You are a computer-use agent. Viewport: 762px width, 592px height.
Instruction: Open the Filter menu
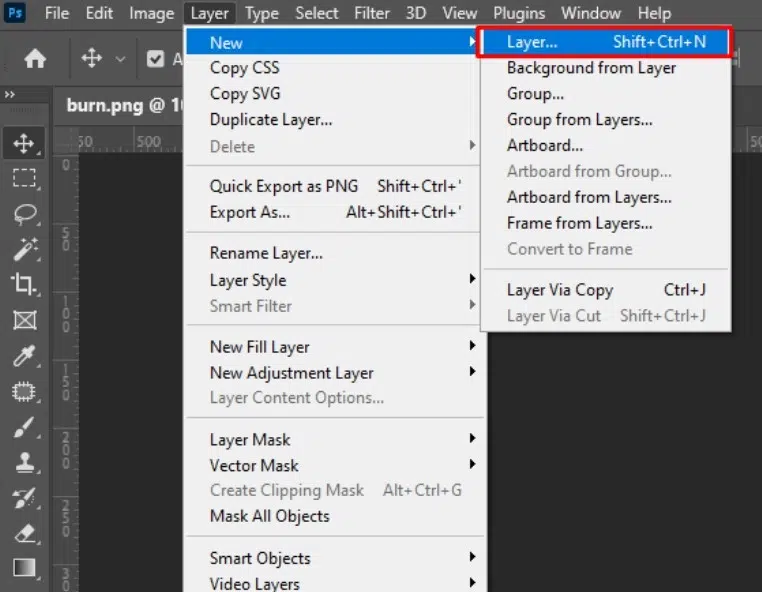(x=372, y=13)
